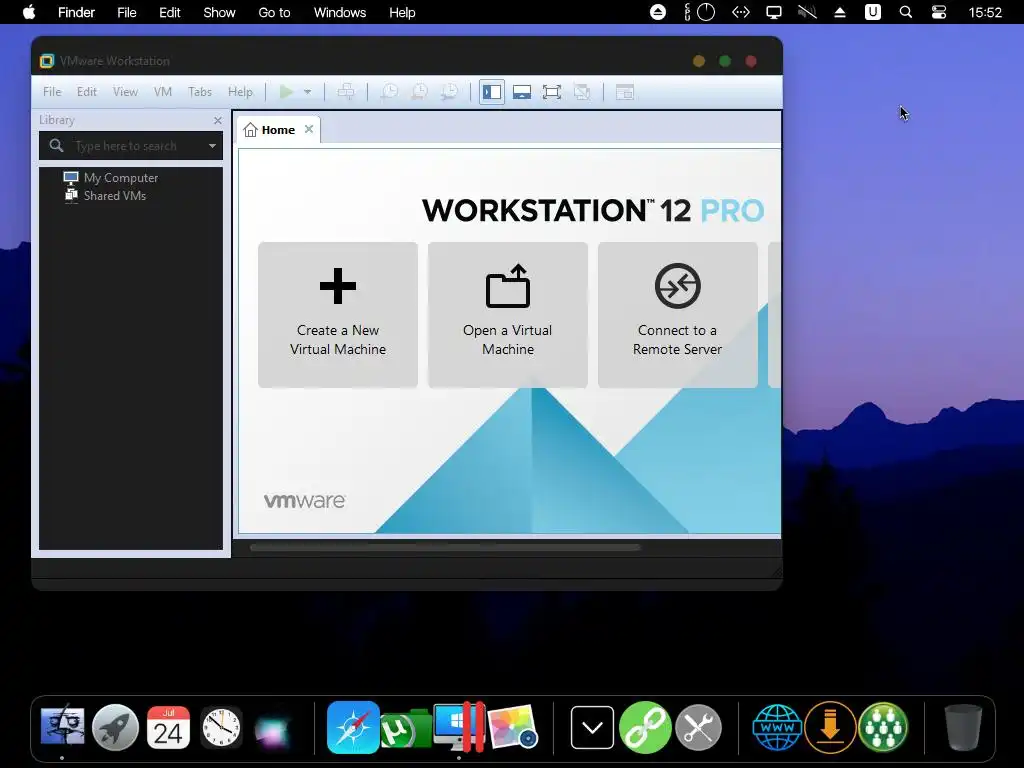The image size is (1024, 768).
Task: Click the display menu bar icon
Action: [x=774, y=12]
